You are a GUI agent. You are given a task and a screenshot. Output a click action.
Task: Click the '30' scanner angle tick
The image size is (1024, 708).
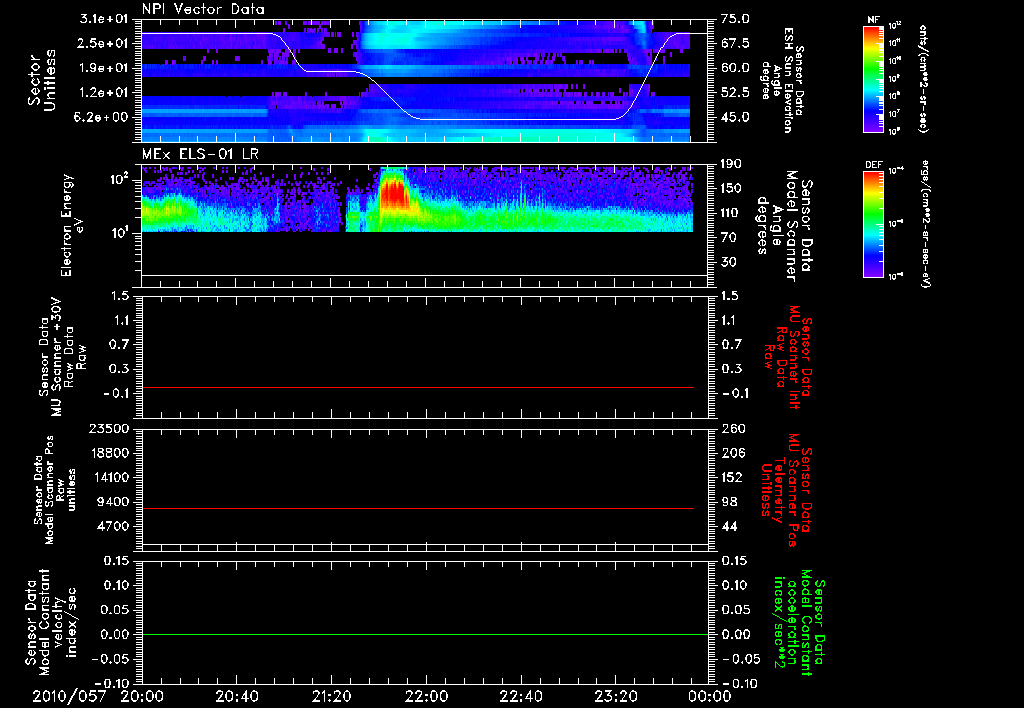coord(729,263)
